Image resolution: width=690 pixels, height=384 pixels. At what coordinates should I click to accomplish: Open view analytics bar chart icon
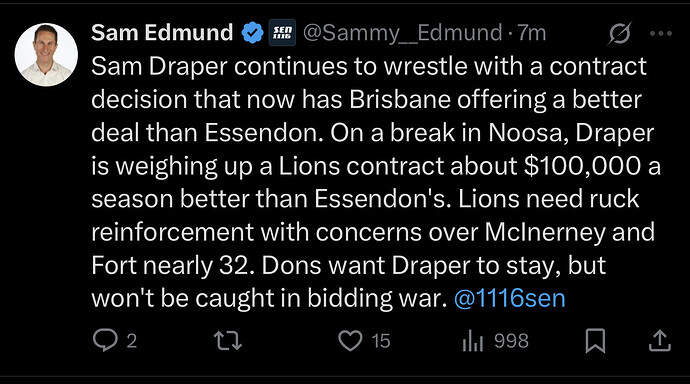tap(473, 341)
